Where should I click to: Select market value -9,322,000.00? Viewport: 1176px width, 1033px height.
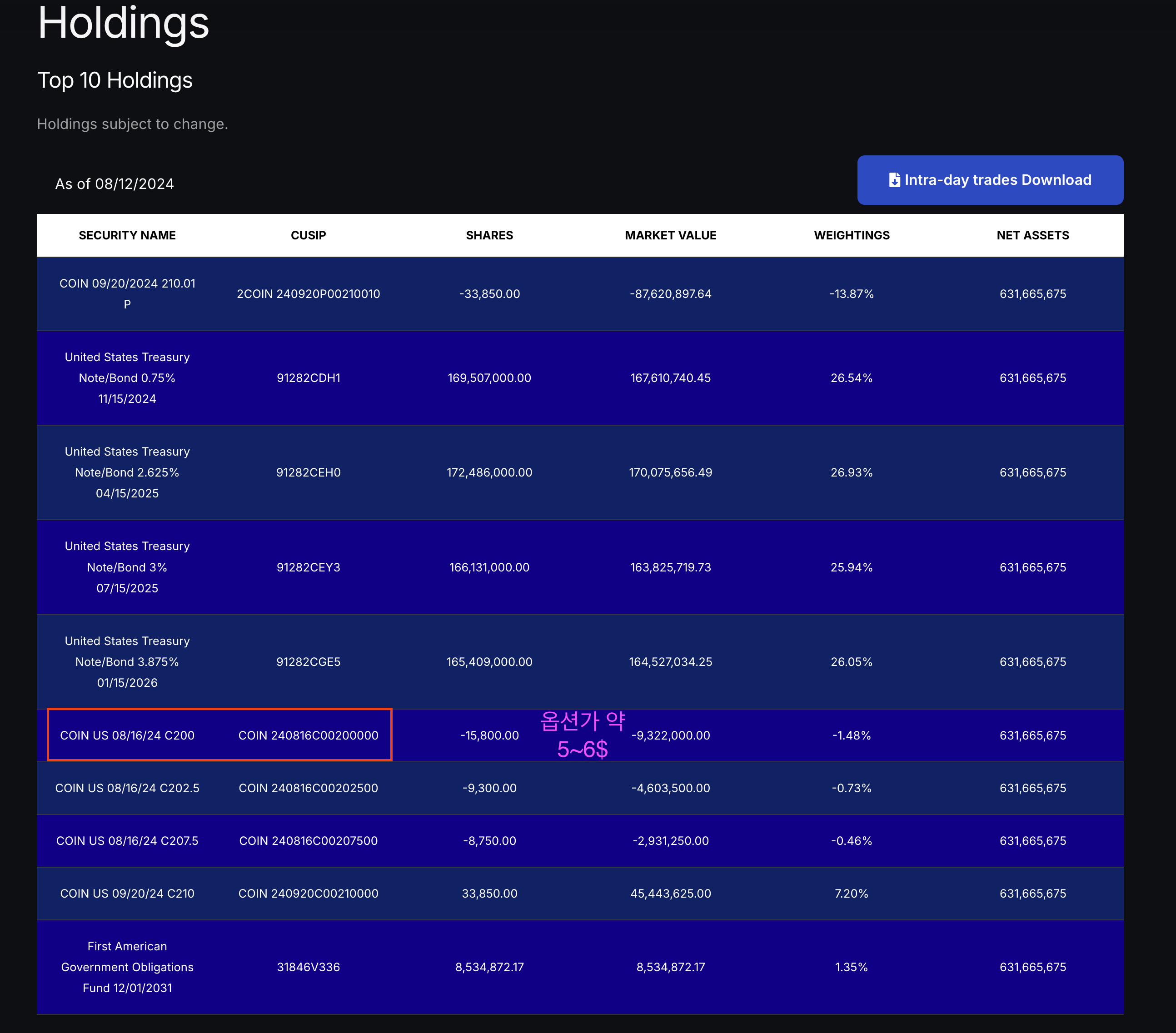[x=671, y=735]
